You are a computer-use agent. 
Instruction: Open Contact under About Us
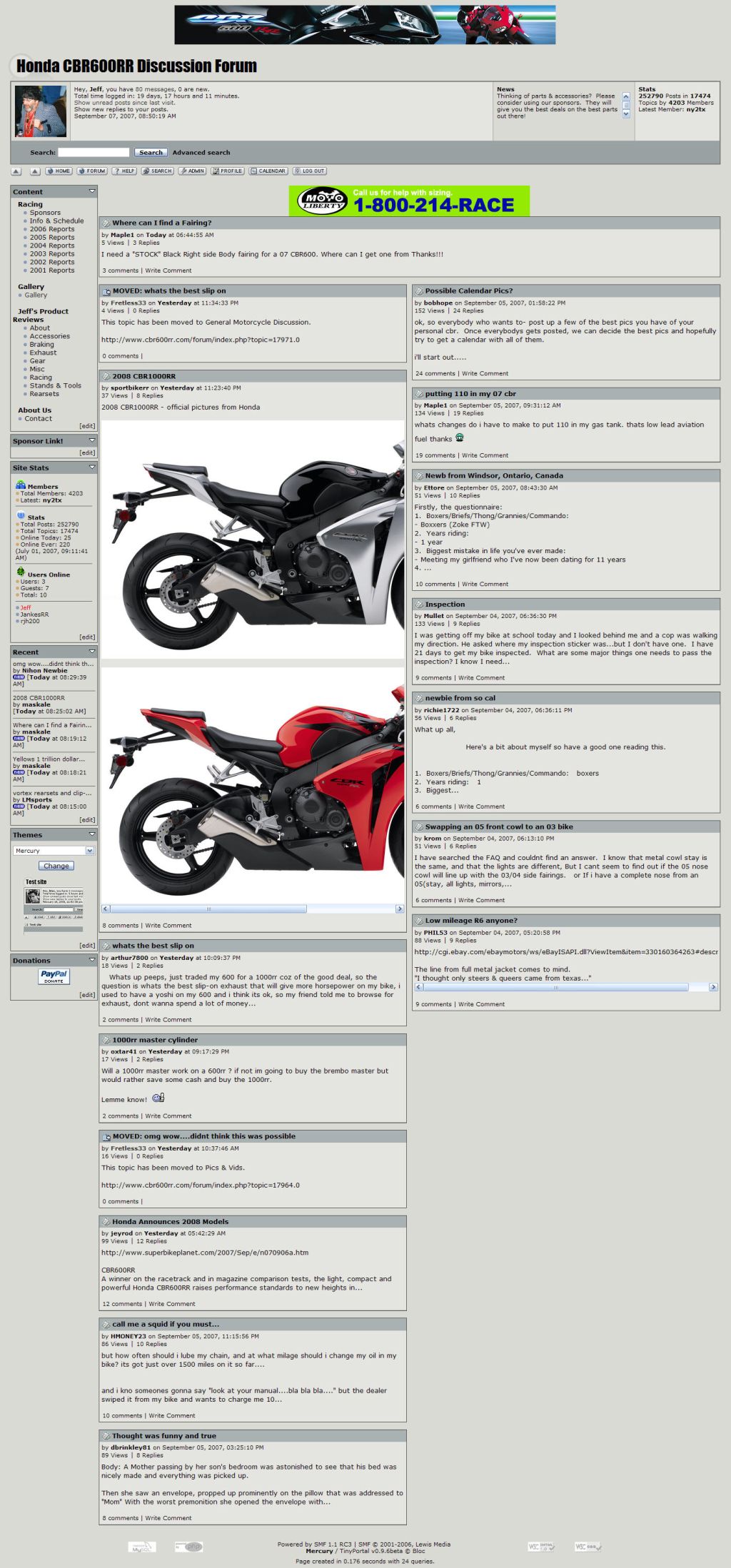[39, 419]
